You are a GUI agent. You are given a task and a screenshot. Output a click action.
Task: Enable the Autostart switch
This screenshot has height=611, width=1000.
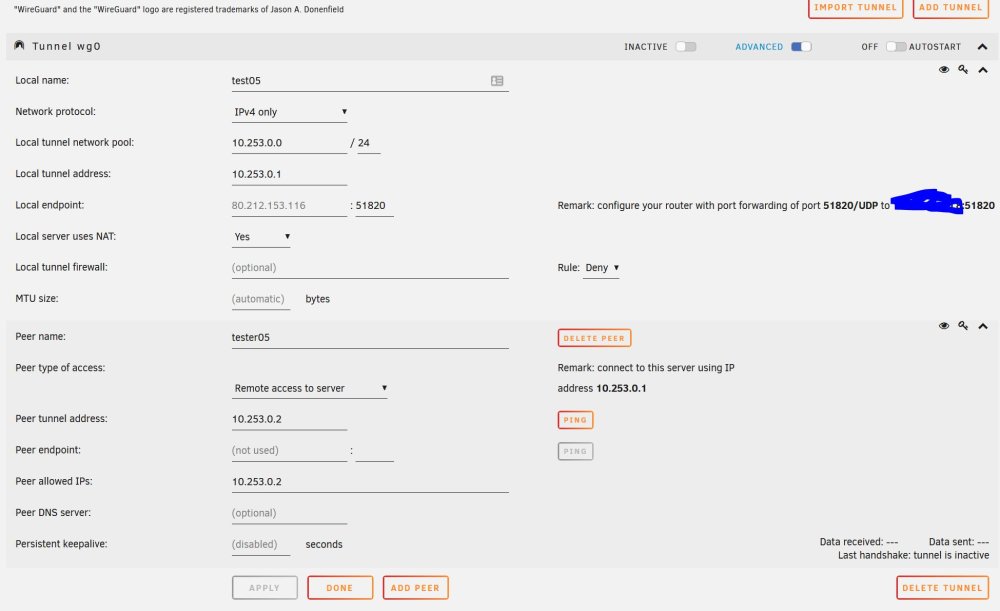(x=895, y=47)
